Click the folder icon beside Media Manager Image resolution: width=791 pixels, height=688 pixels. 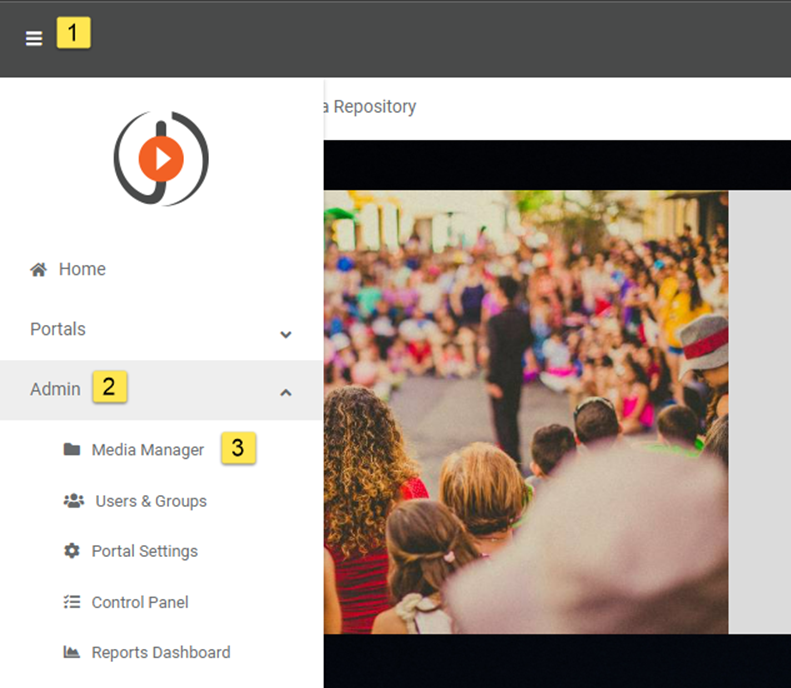coord(72,450)
